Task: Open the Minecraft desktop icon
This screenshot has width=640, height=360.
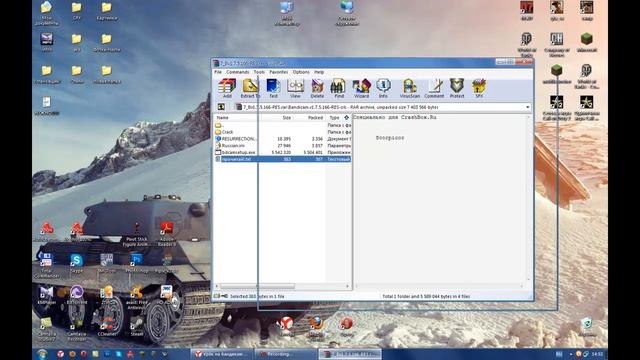Action: [587, 42]
